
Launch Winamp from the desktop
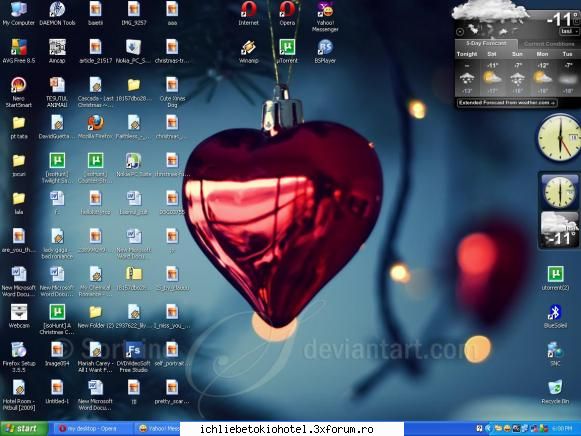click(x=248, y=51)
